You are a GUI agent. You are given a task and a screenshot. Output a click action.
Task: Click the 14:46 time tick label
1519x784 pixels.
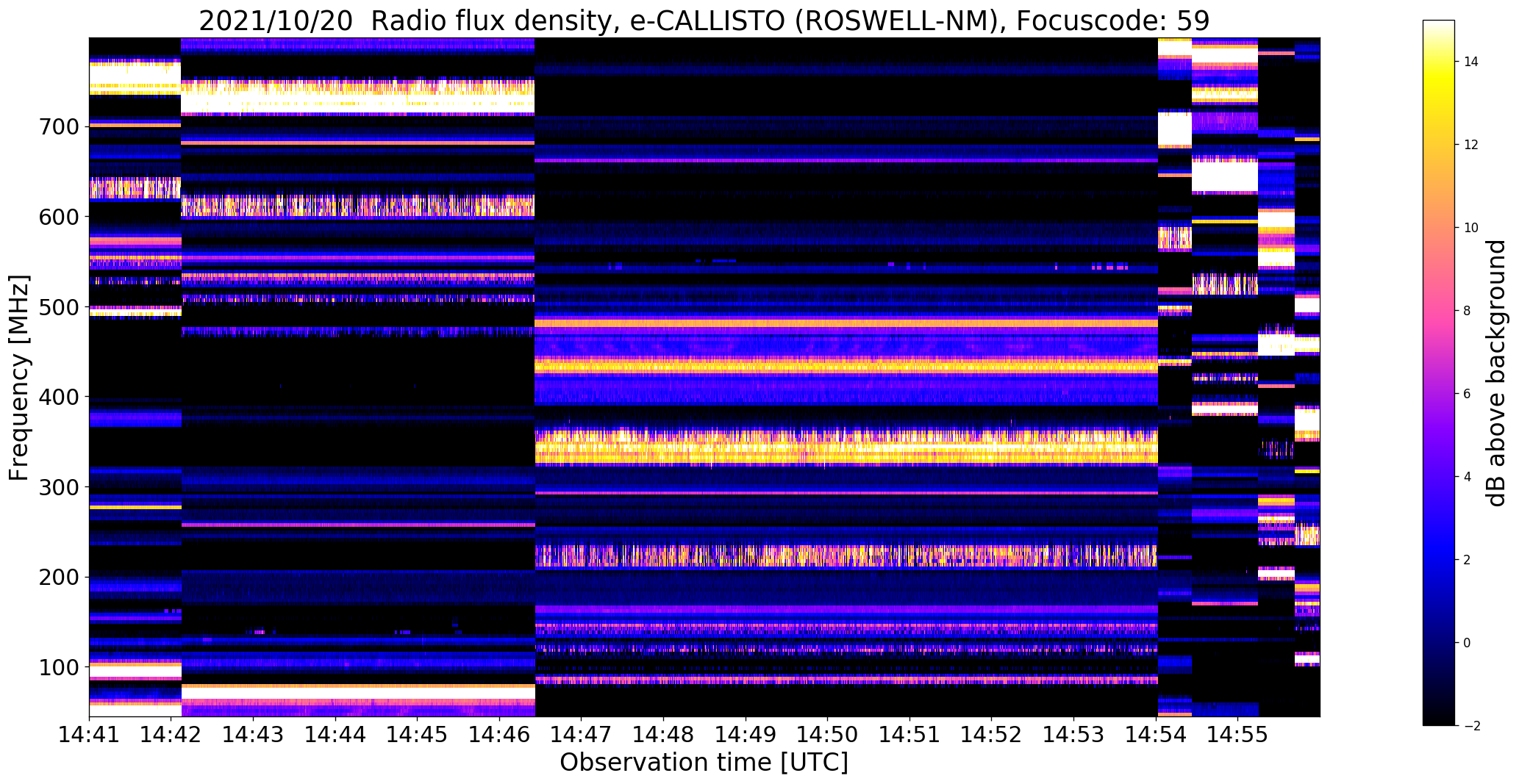[x=499, y=734]
